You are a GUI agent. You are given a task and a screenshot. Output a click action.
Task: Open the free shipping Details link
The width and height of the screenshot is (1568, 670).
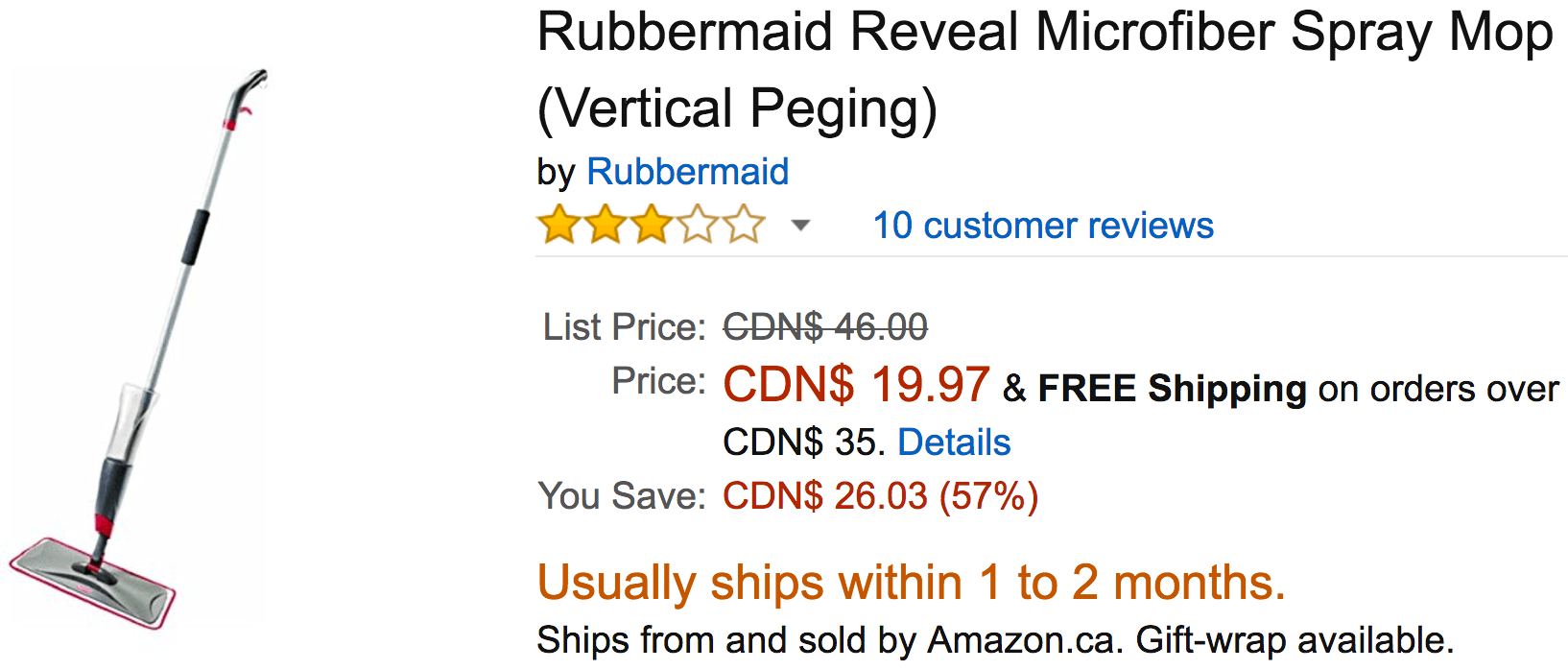954,443
